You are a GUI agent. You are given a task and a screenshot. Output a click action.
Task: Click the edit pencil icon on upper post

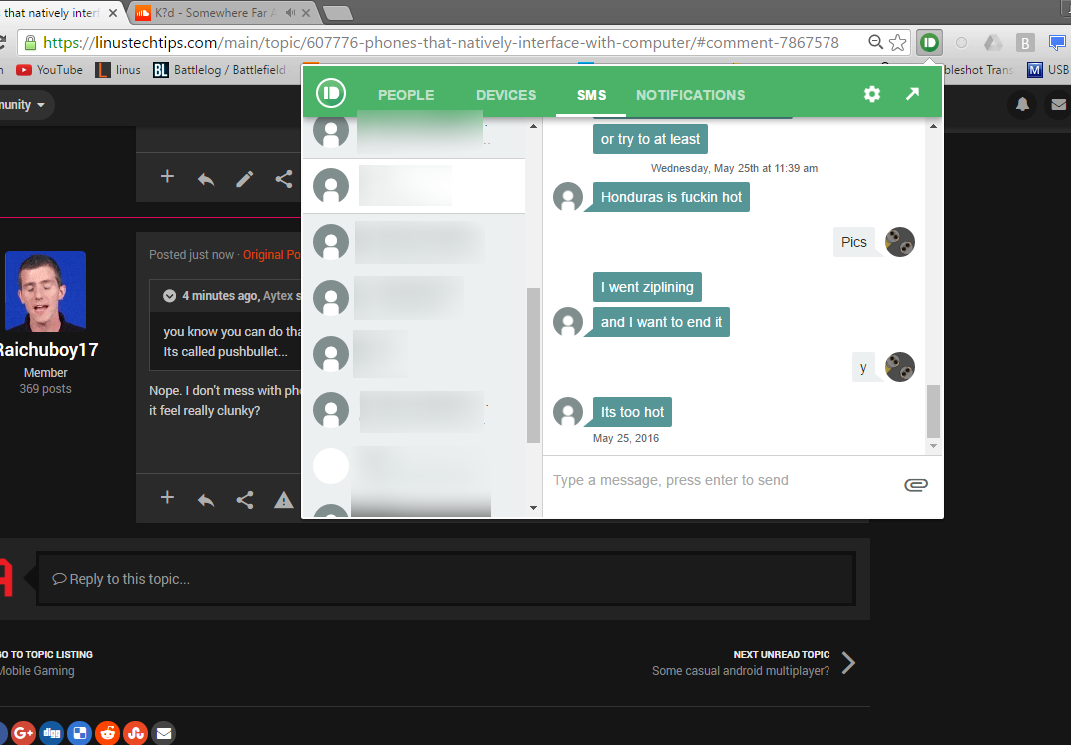pos(245,179)
